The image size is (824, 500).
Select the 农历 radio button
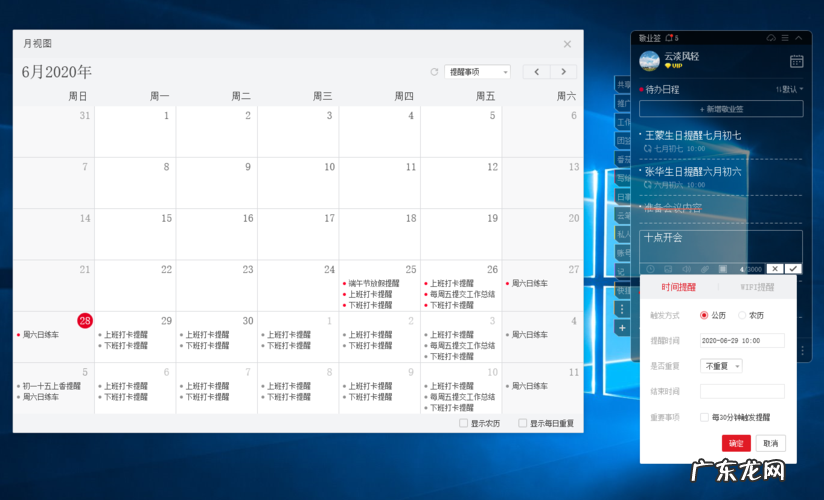pos(742,315)
